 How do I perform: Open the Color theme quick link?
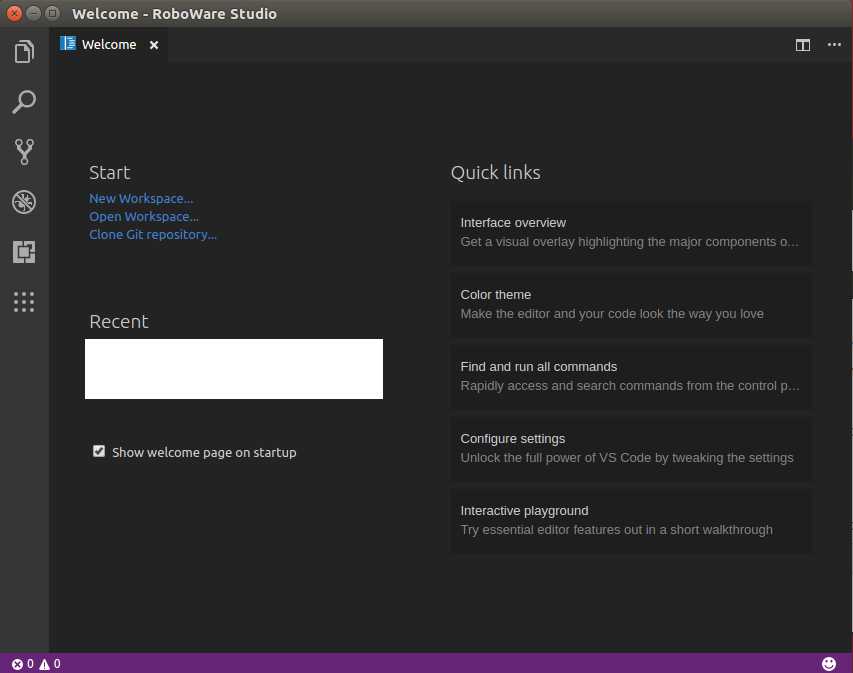click(631, 305)
